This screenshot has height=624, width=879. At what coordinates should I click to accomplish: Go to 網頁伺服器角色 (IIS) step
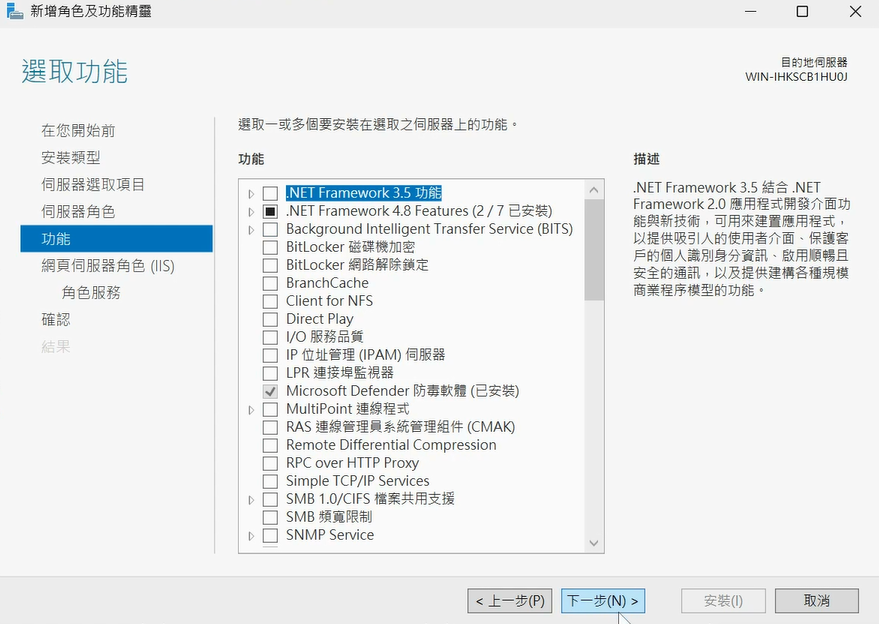coord(108,266)
